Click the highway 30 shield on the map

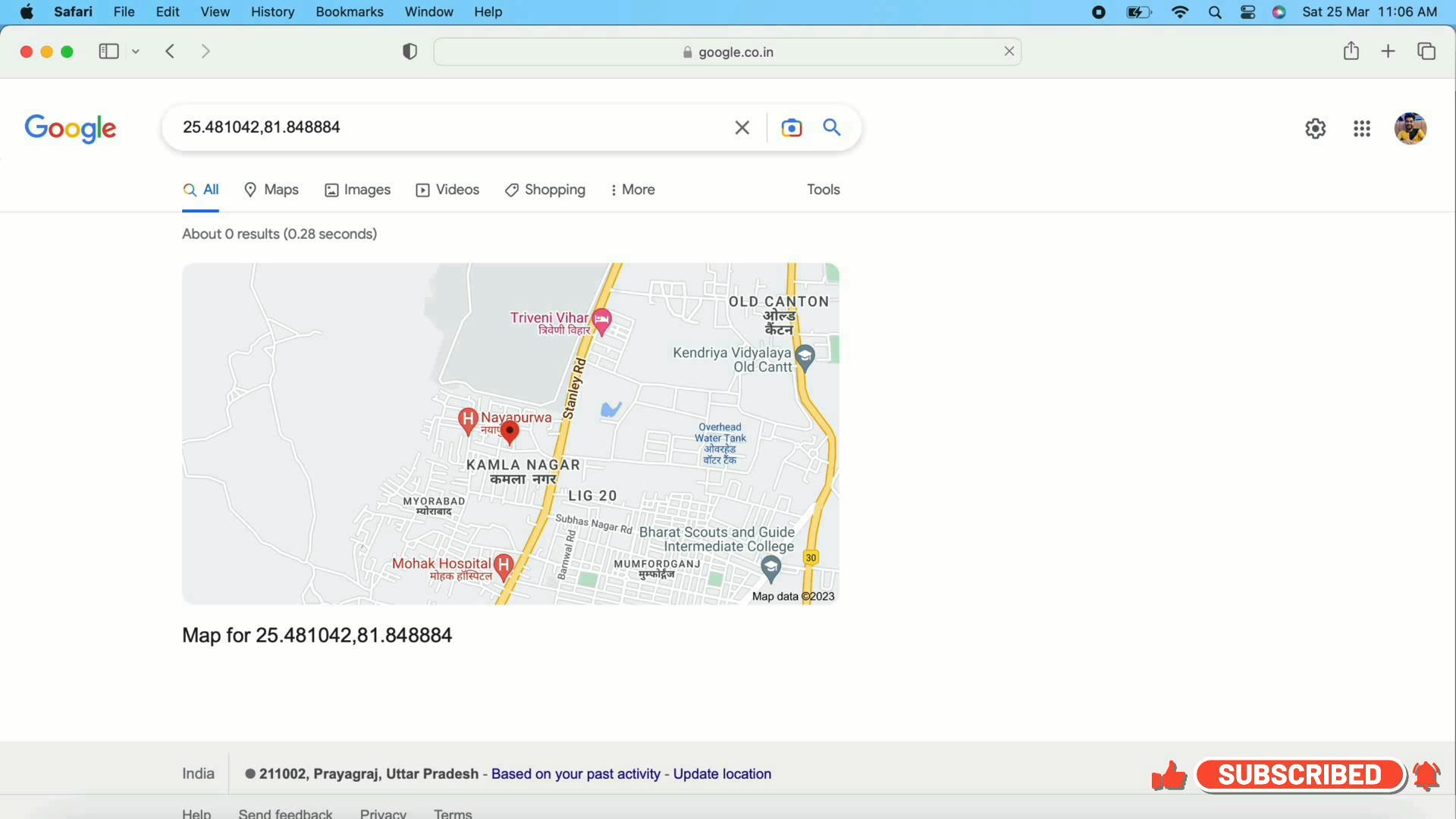(x=811, y=557)
